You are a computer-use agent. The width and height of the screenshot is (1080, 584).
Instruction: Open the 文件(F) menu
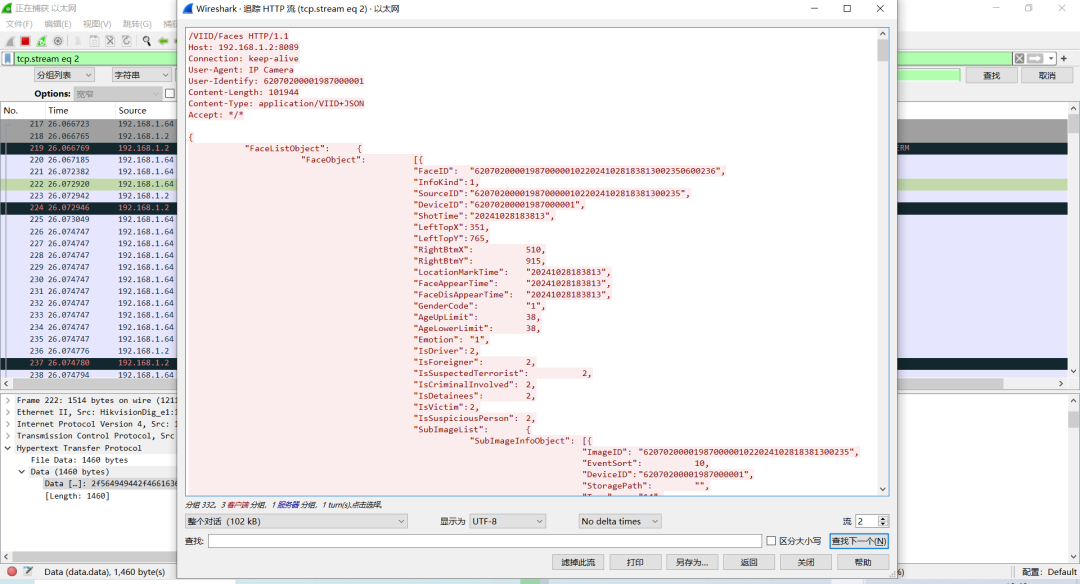(x=19, y=24)
